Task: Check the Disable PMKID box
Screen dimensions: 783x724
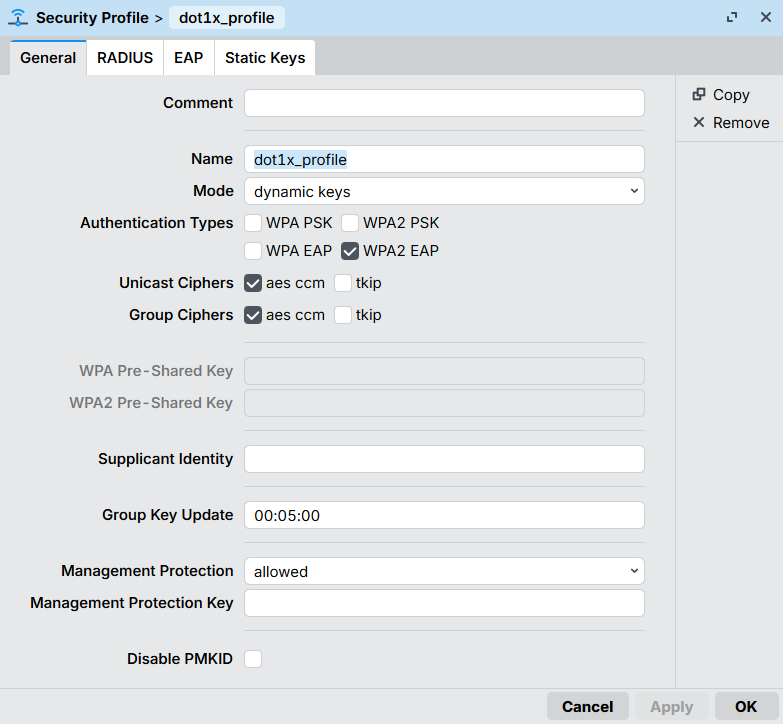Action: pos(254,659)
